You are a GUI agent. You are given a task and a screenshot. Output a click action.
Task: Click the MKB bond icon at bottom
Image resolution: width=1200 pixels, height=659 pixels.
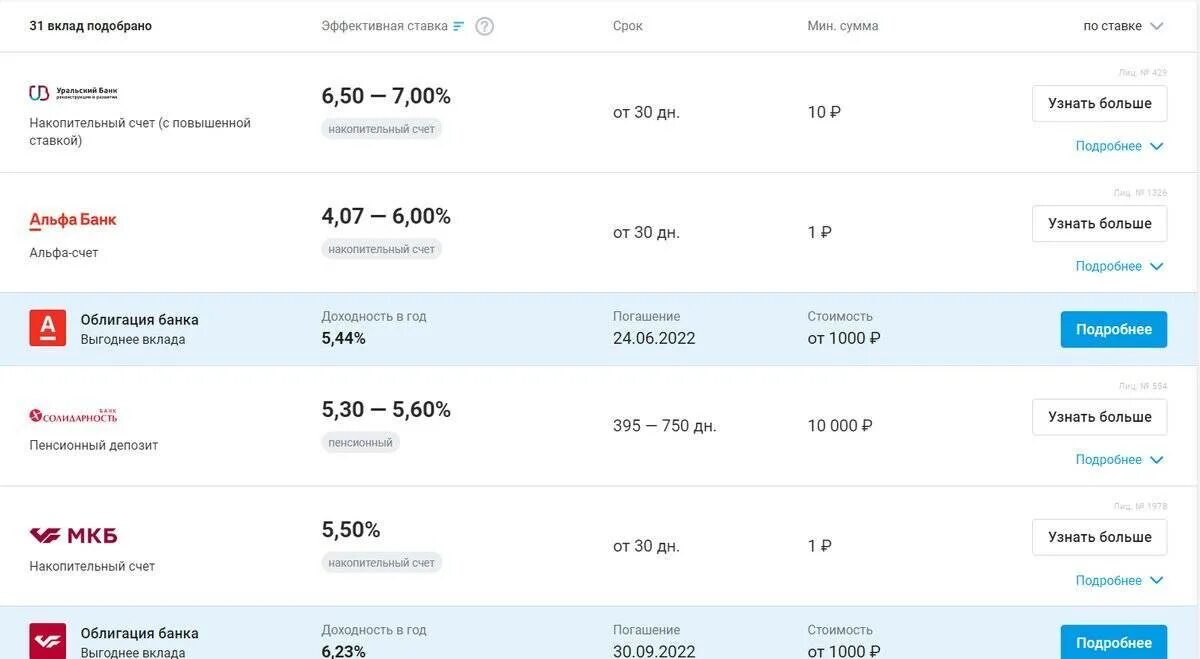click(48, 641)
